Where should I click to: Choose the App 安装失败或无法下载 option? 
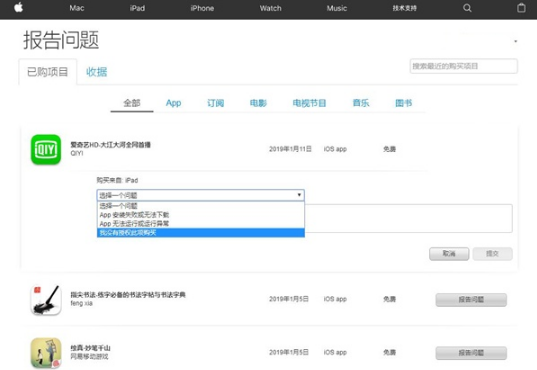(201, 215)
